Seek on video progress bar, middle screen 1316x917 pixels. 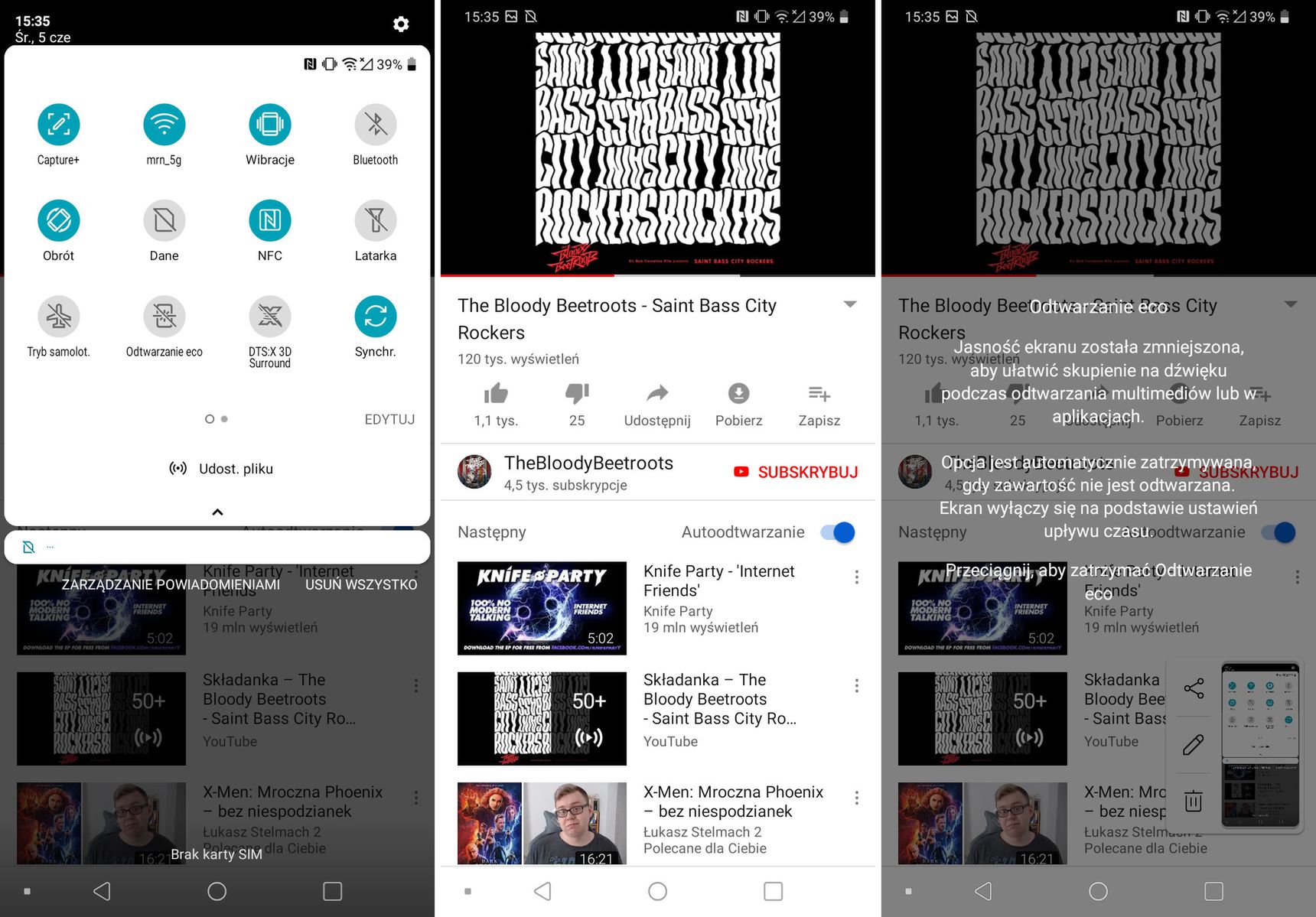(x=658, y=275)
